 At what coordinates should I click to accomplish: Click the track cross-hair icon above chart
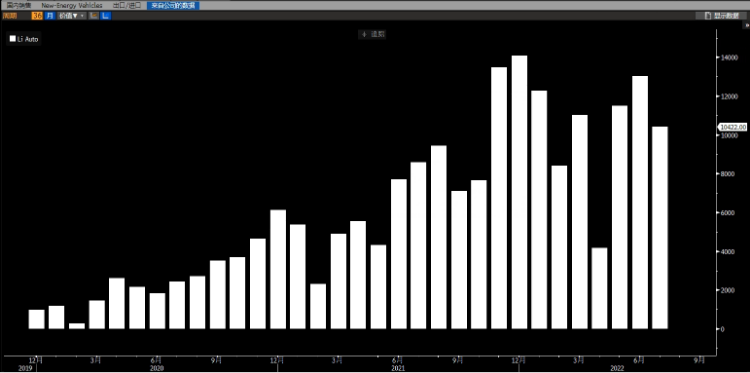[x=364, y=34]
